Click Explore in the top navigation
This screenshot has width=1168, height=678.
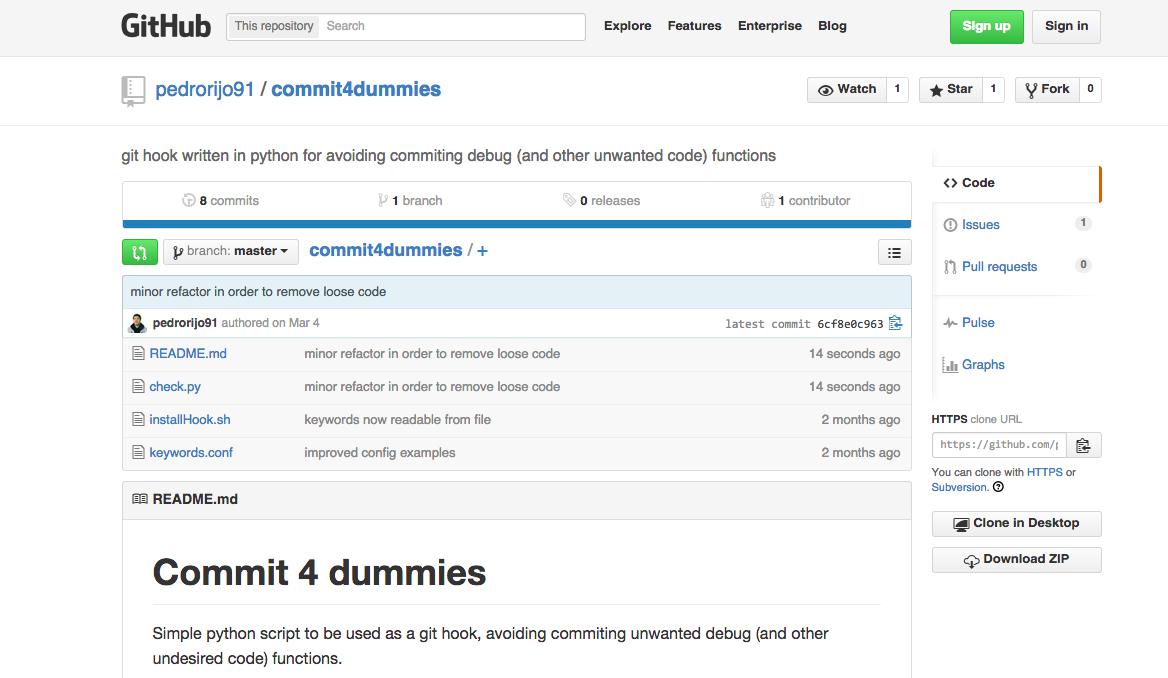click(627, 26)
